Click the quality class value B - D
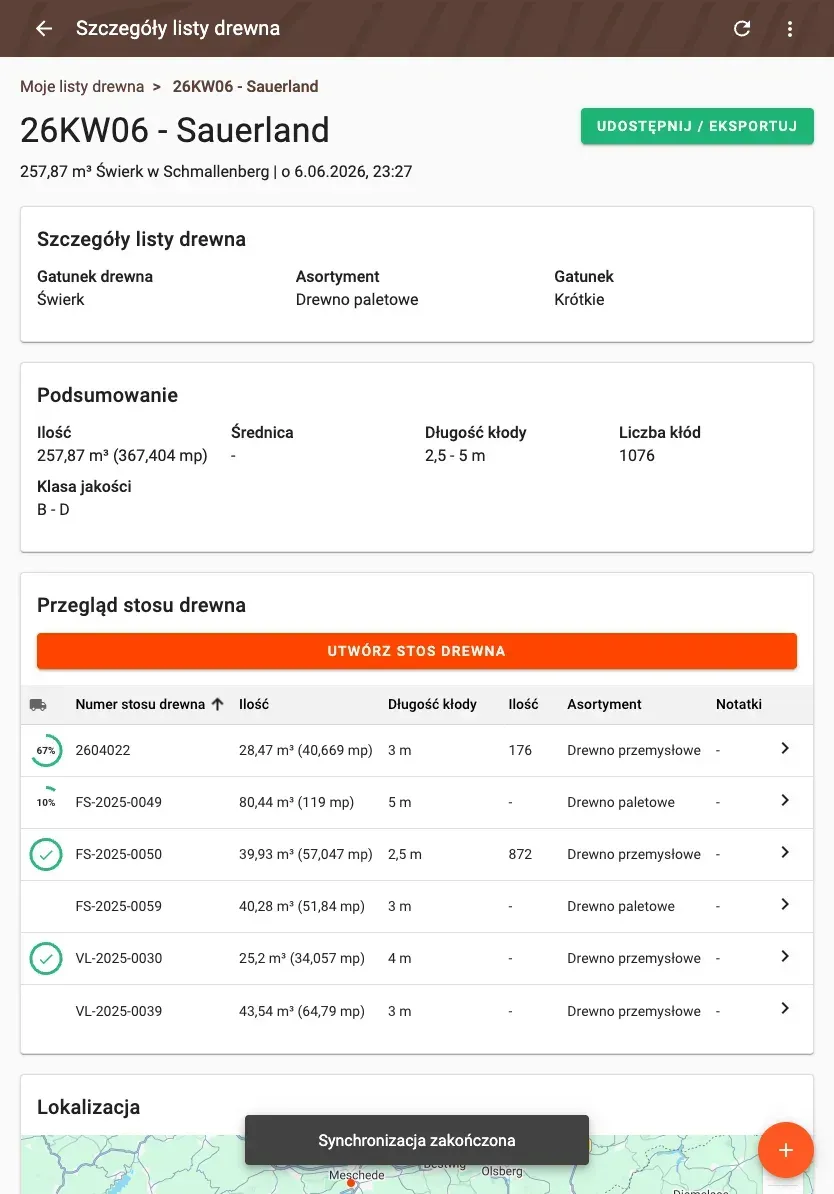Screen dimensions: 834x1194 coord(53,509)
